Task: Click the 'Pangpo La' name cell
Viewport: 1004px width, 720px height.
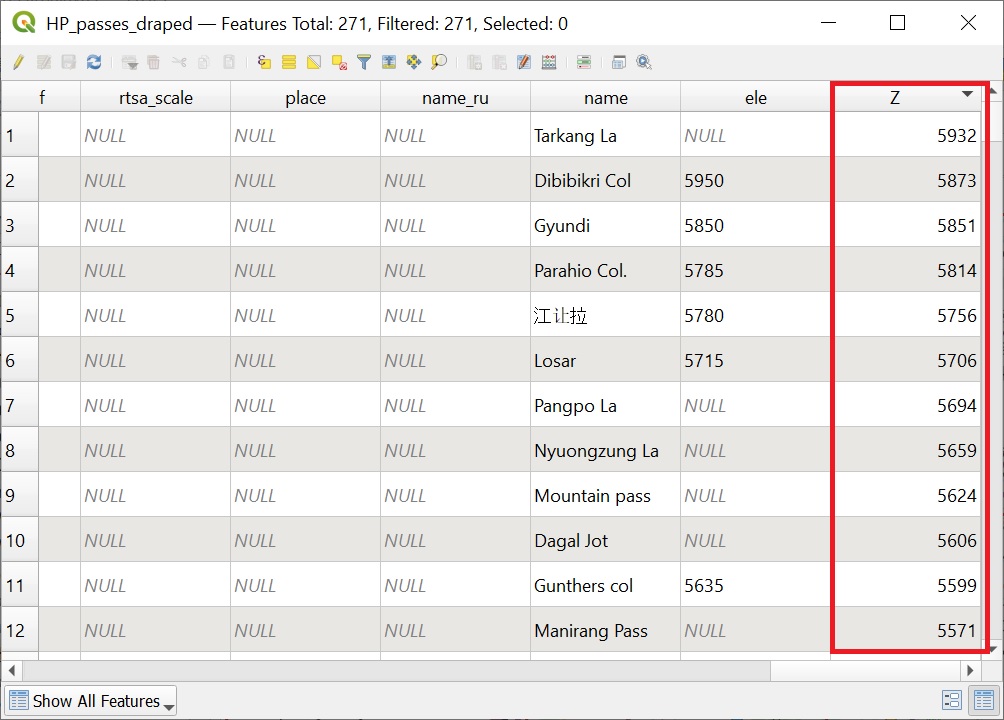Action: (605, 405)
